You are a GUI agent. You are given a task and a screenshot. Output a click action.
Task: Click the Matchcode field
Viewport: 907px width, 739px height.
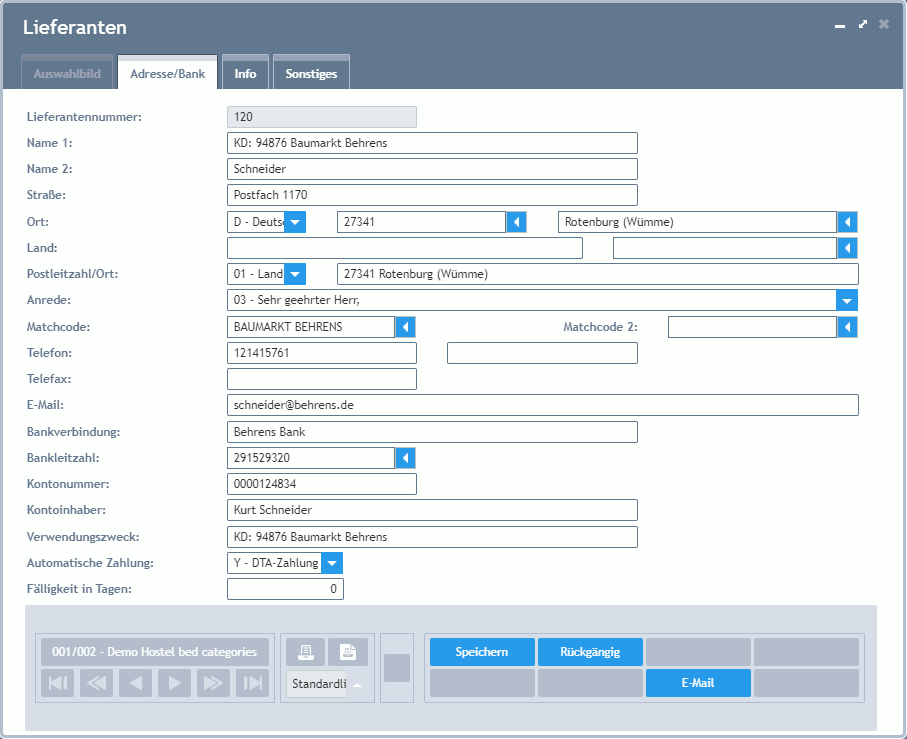(311, 327)
